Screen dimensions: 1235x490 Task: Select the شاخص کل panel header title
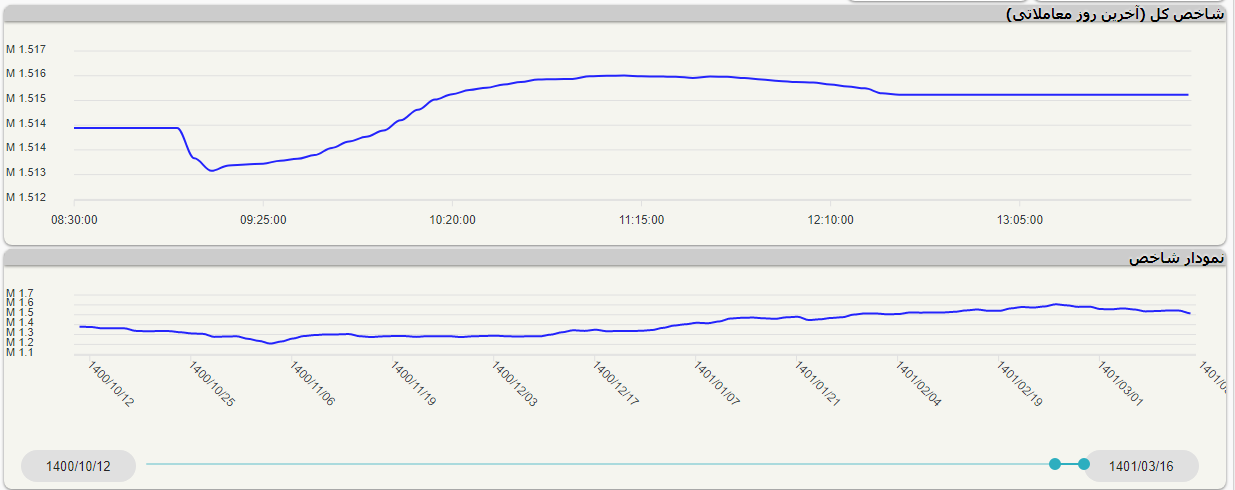[1114, 14]
